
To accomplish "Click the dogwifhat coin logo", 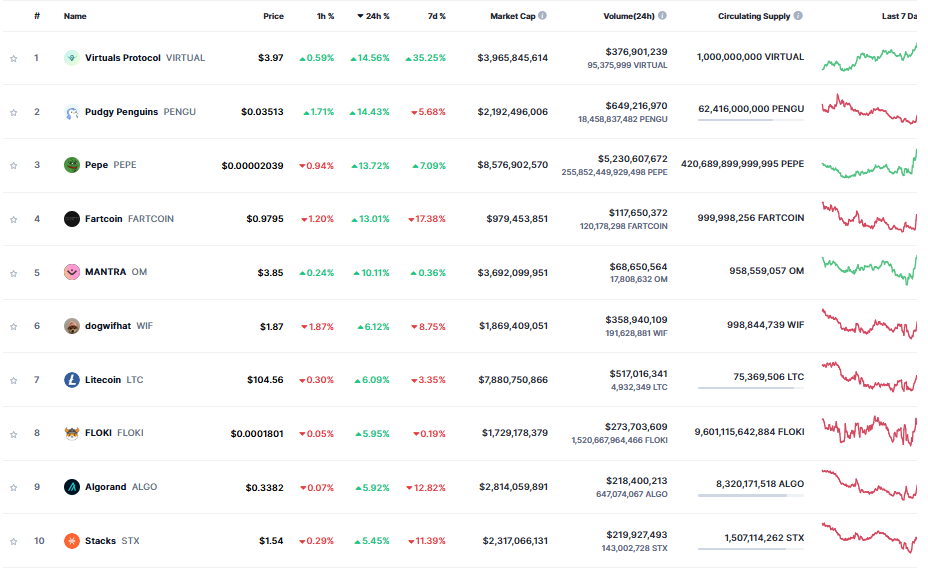I will pos(72,326).
